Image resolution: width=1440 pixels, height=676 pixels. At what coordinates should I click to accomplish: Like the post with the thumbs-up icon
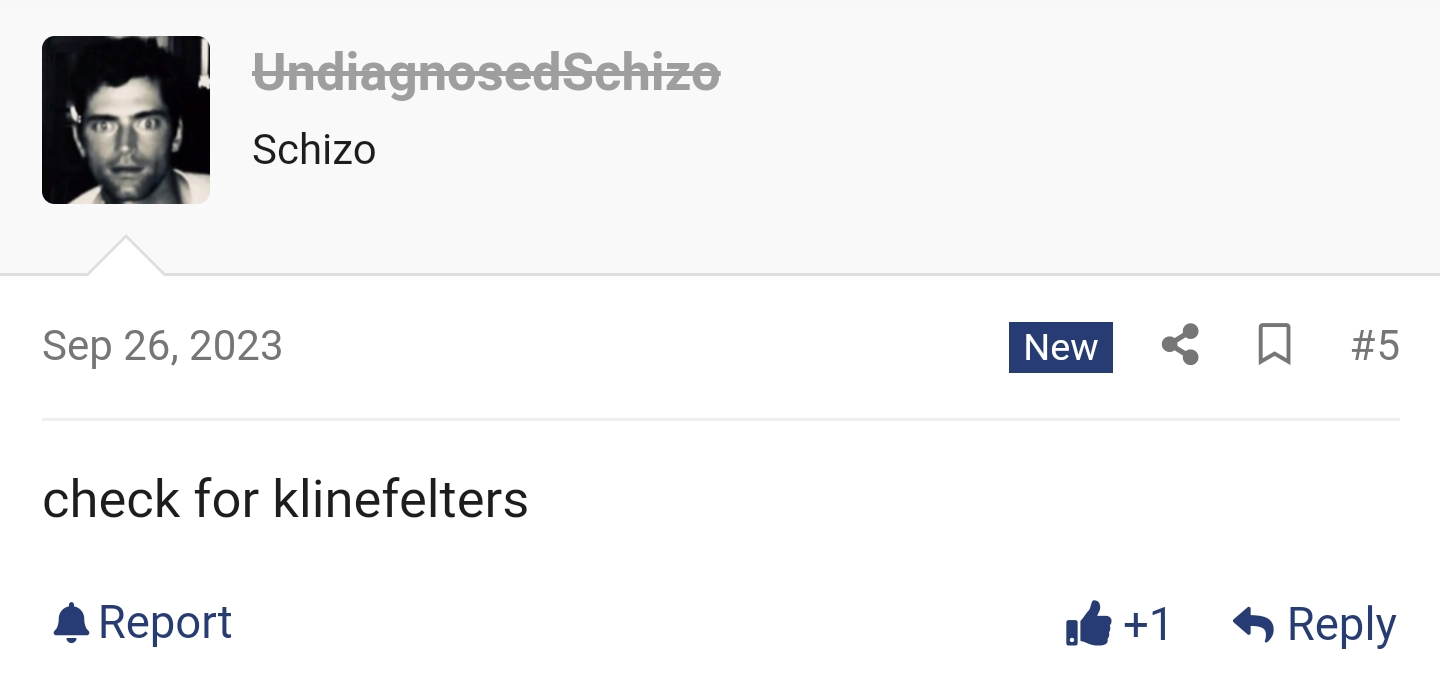coord(1088,624)
